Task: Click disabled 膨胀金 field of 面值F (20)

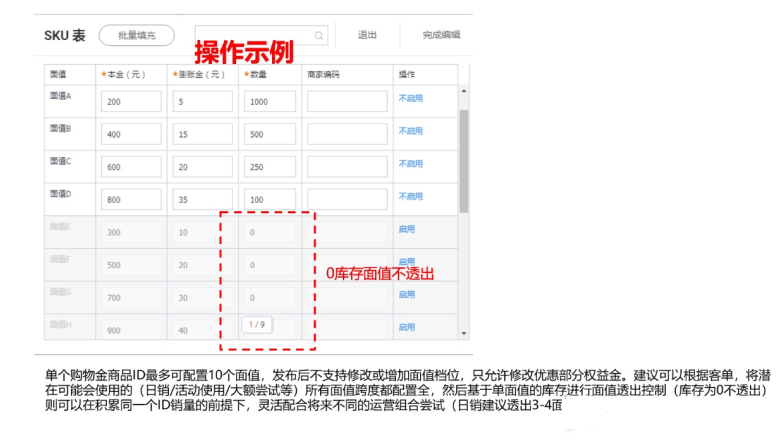Action: point(202,265)
